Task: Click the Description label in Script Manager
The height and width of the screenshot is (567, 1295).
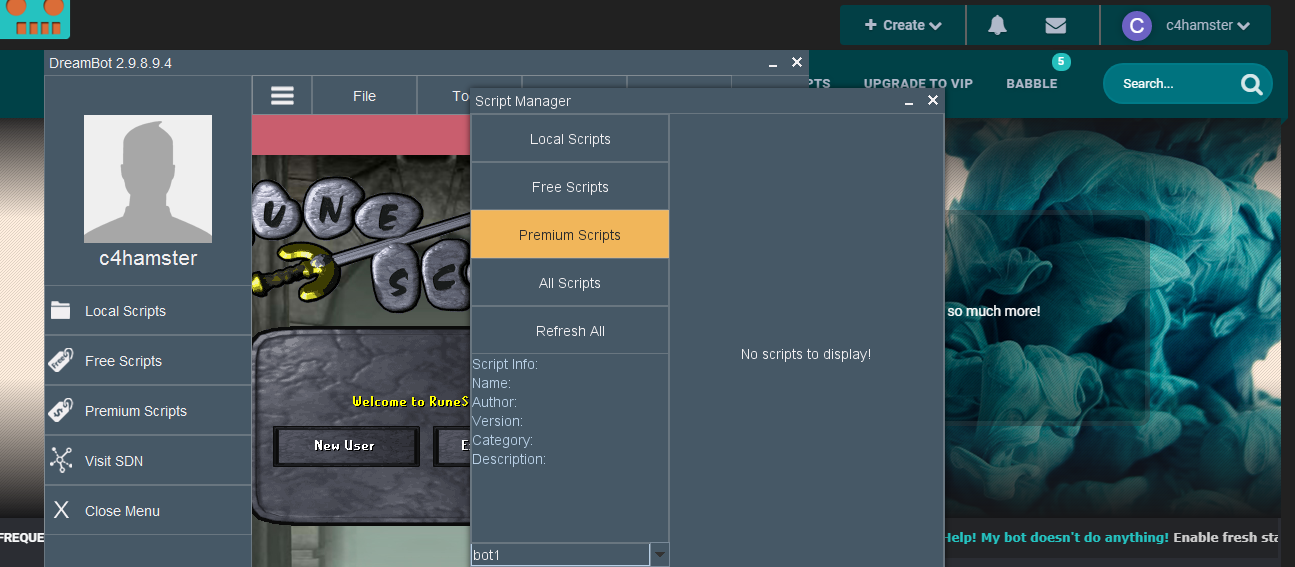Action: (x=509, y=459)
